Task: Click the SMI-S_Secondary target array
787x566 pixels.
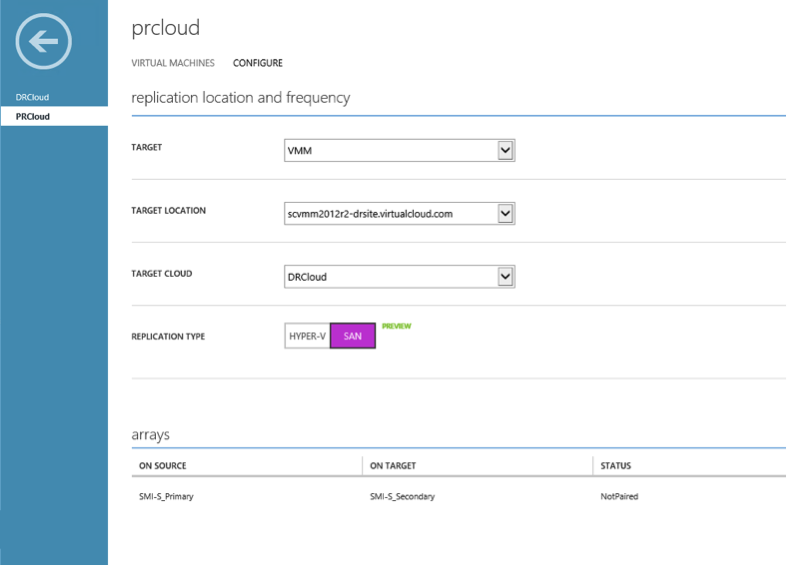Action: tap(402, 496)
